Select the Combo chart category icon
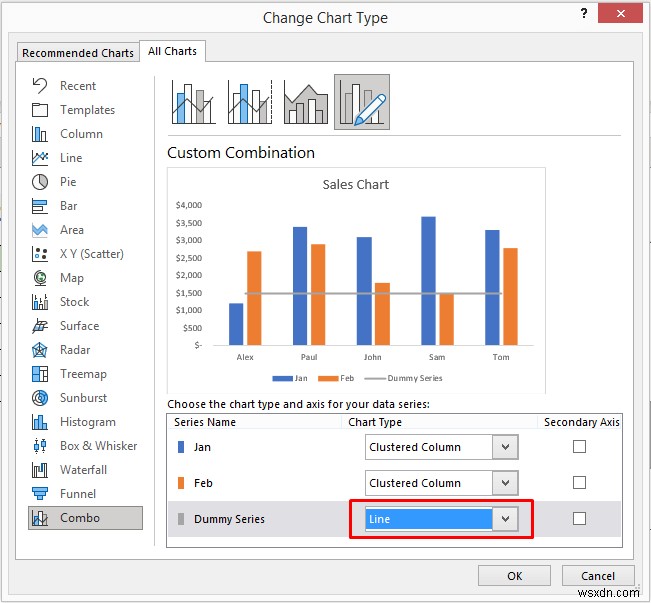Screen dimensions: 651x603 click(40, 518)
